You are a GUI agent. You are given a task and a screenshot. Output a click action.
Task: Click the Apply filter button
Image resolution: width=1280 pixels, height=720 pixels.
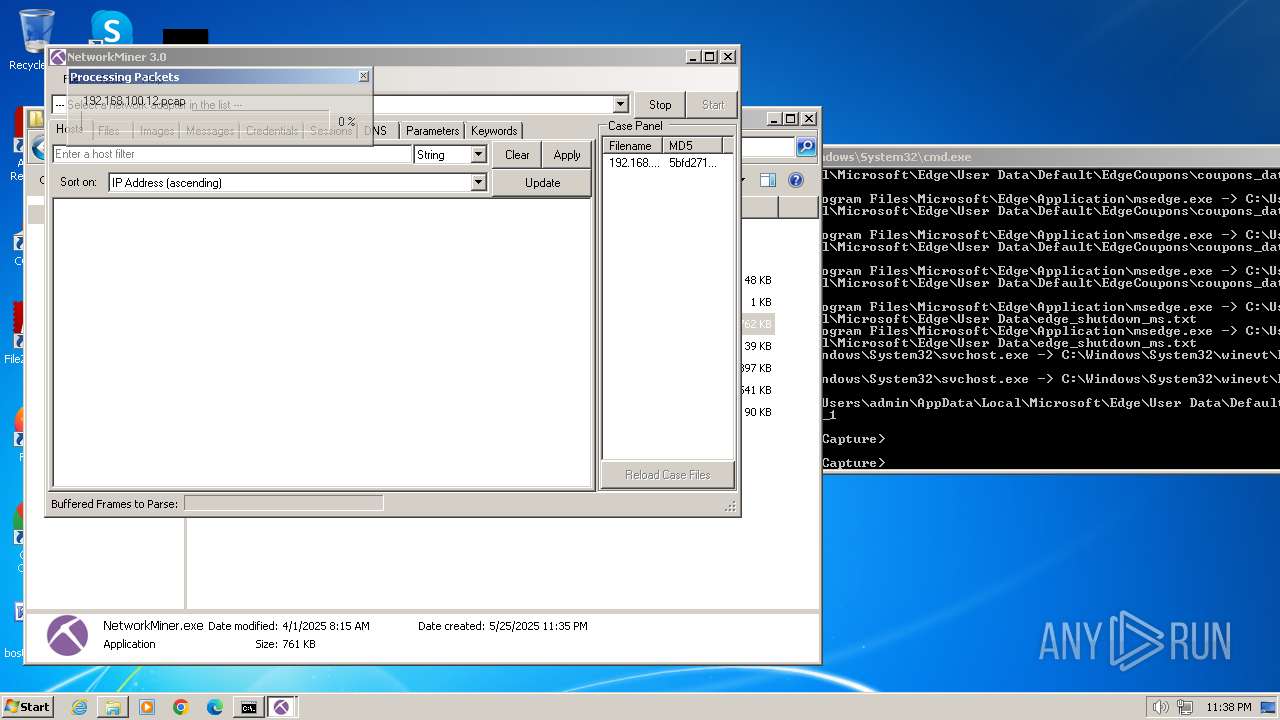tap(567, 155)
